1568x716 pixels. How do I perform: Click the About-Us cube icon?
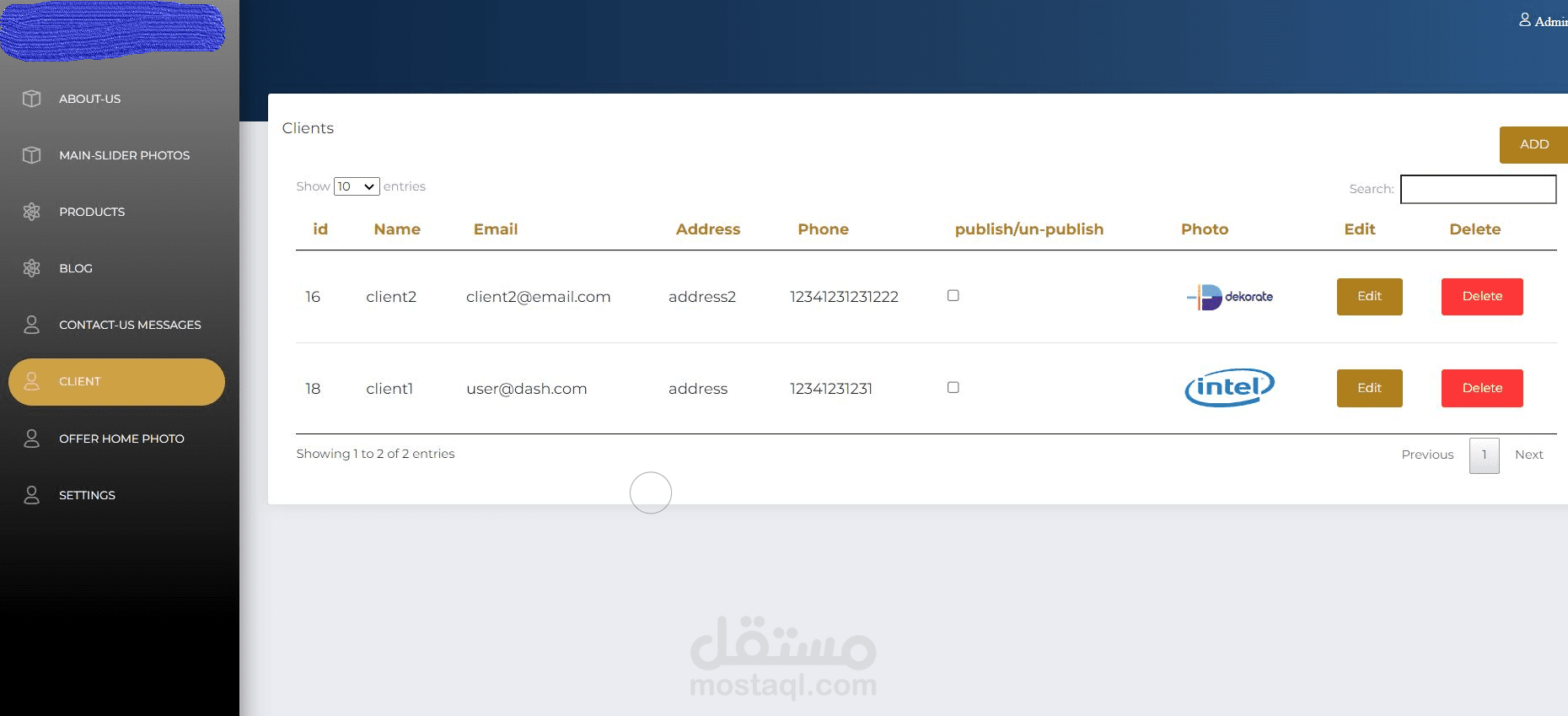click(x=32, y=99)
